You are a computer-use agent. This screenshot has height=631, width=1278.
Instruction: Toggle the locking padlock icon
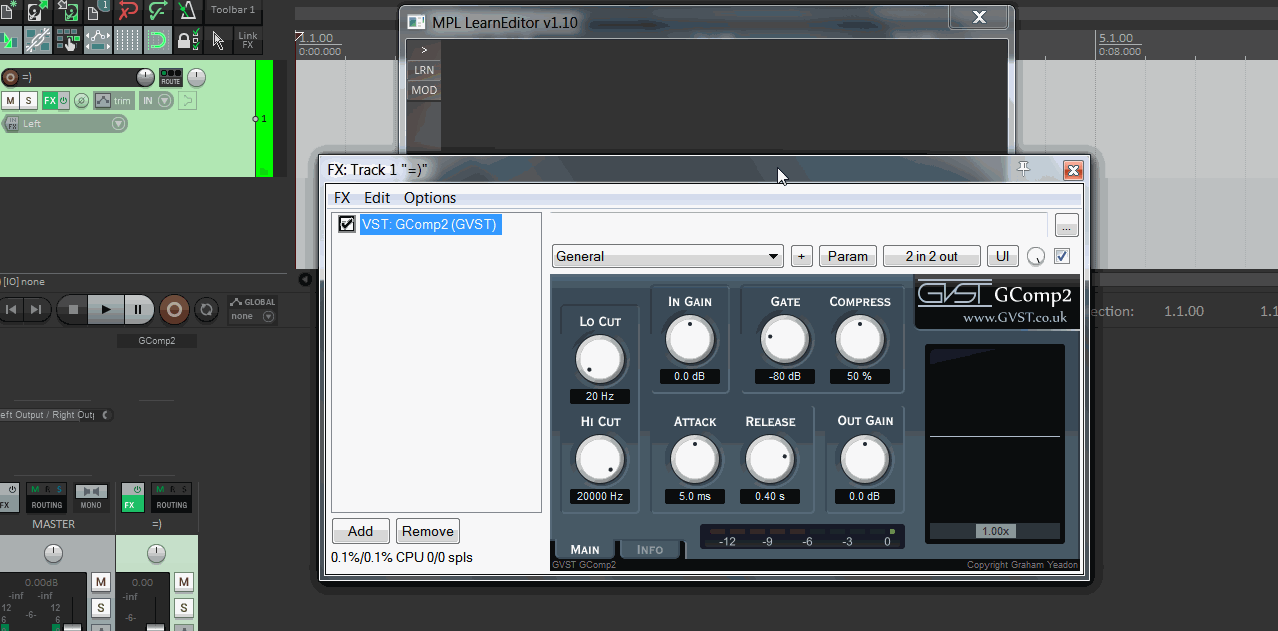pos(187,41)
